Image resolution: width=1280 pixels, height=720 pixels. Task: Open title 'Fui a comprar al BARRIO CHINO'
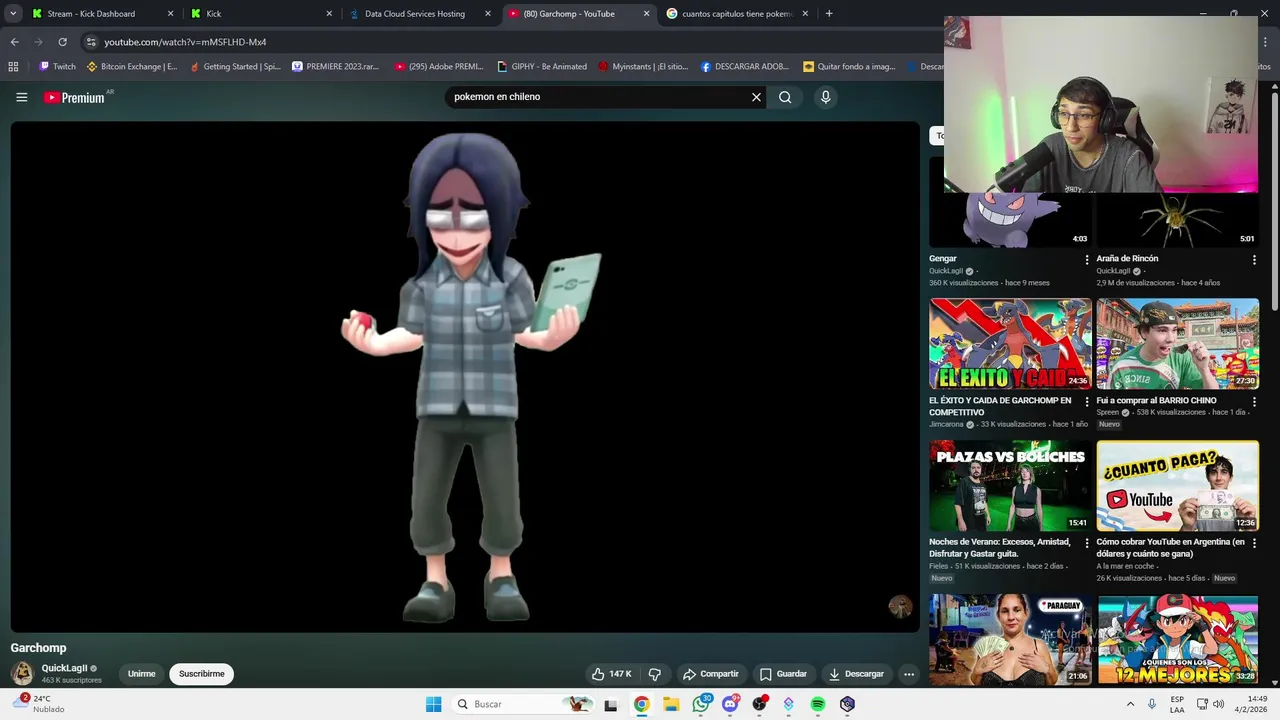(x=1156, y=400)
